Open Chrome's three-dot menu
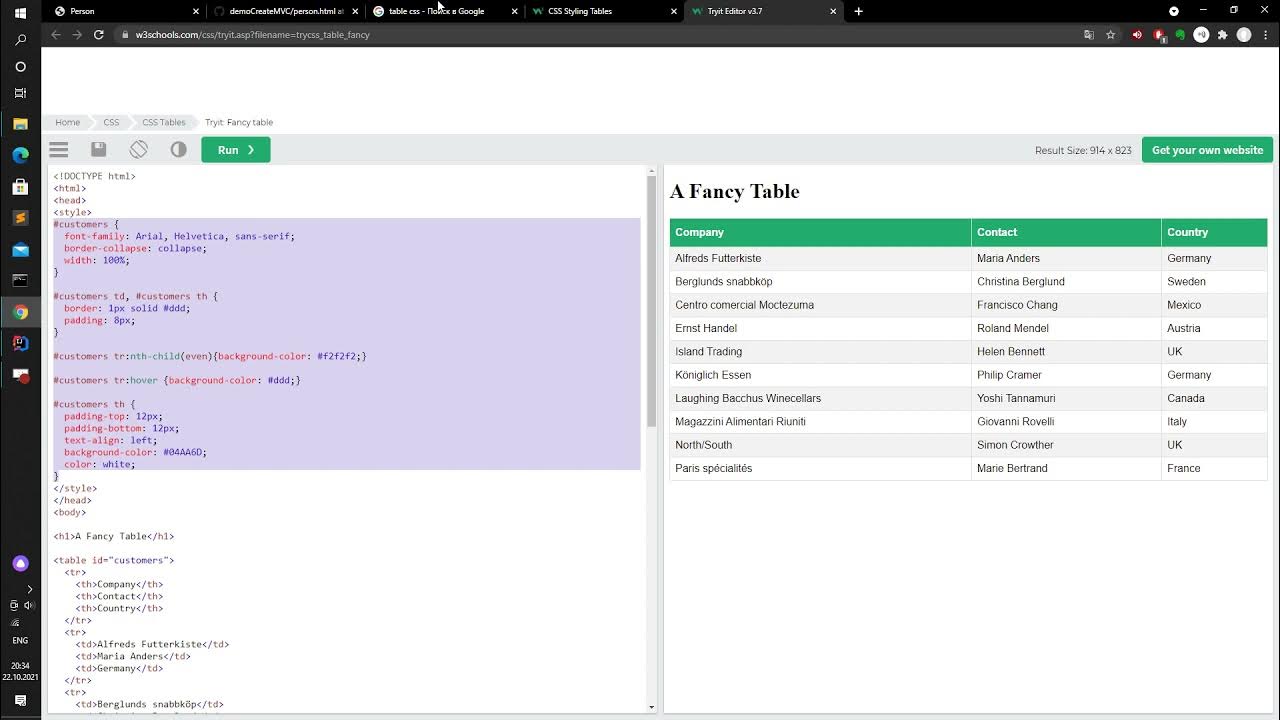The width and height of the screenshot is (1280, 720). [1265, 35]
